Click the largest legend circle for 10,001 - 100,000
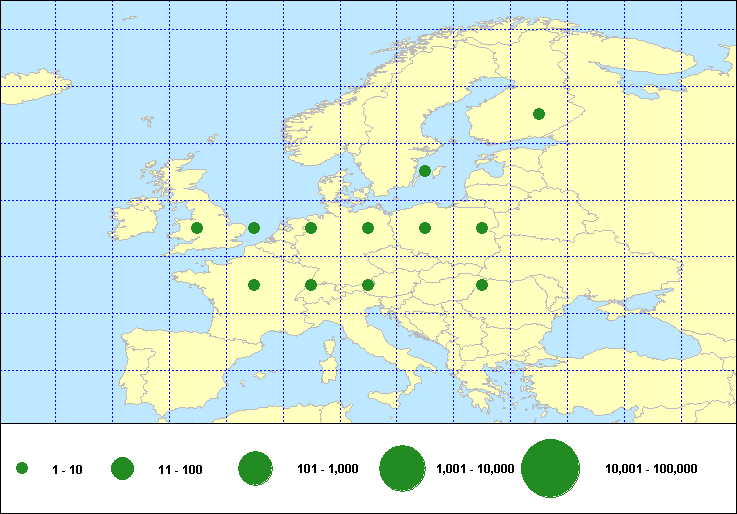This screenshot has width=737, height=514. 551,468
